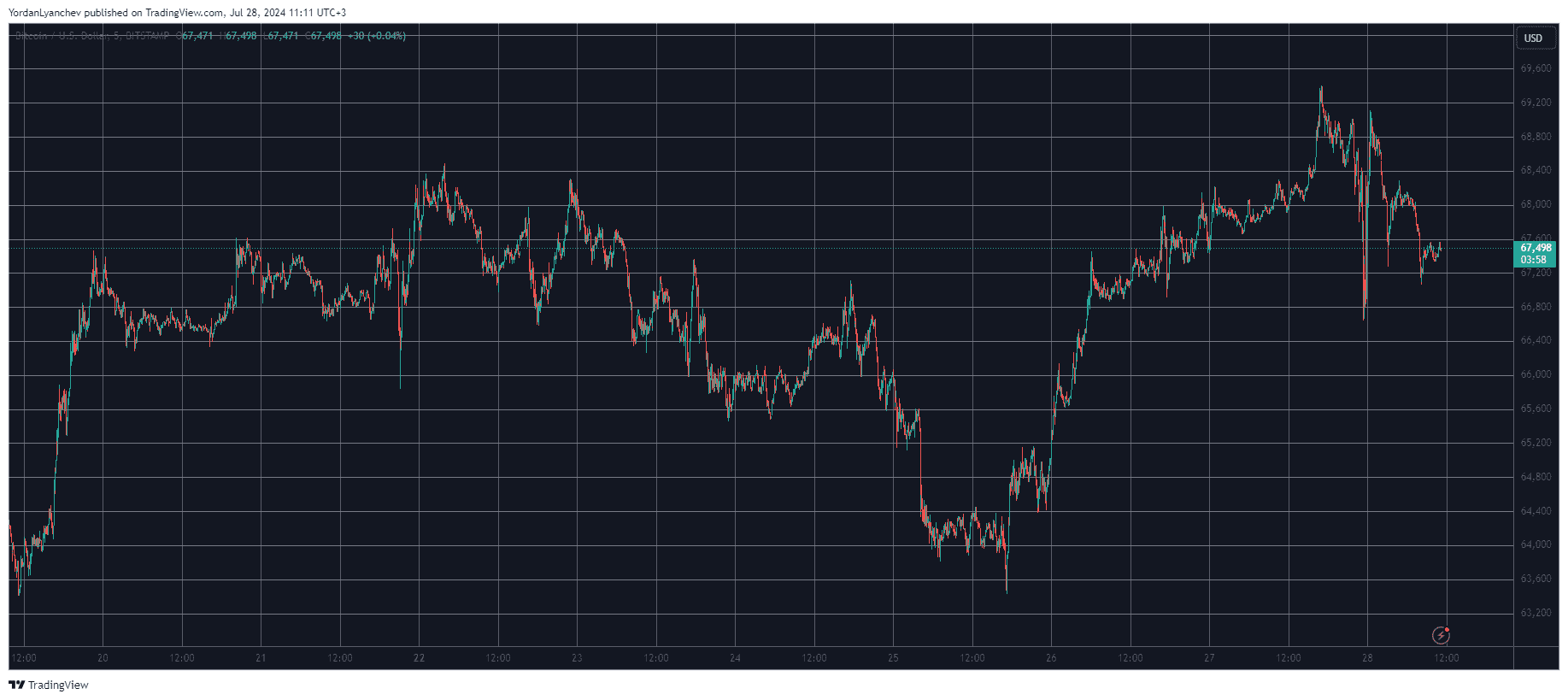Click date 24 on the time axis
1568x700 pixels.
coord(735,658)
